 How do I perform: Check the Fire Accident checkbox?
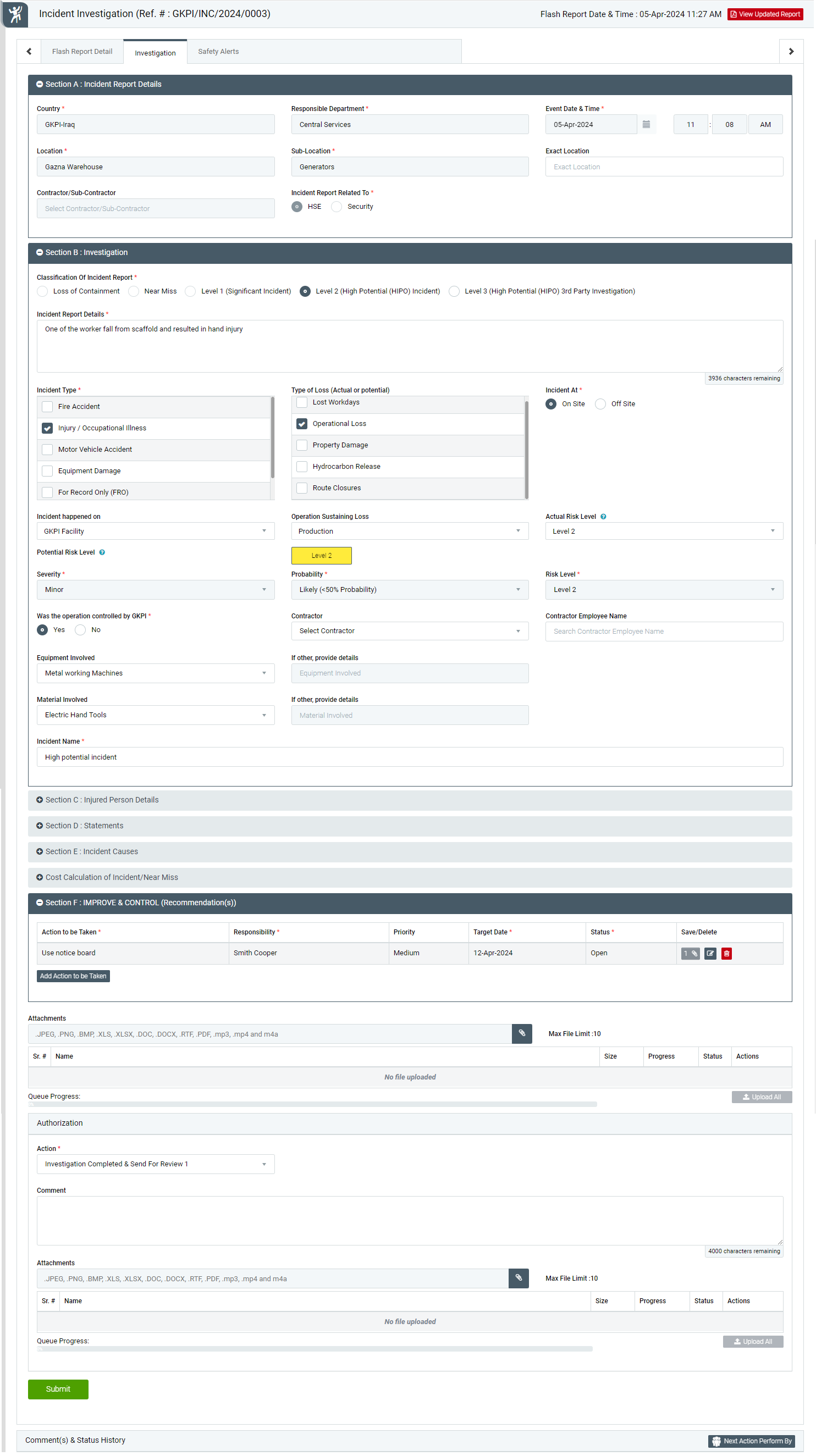pos(47,406)
